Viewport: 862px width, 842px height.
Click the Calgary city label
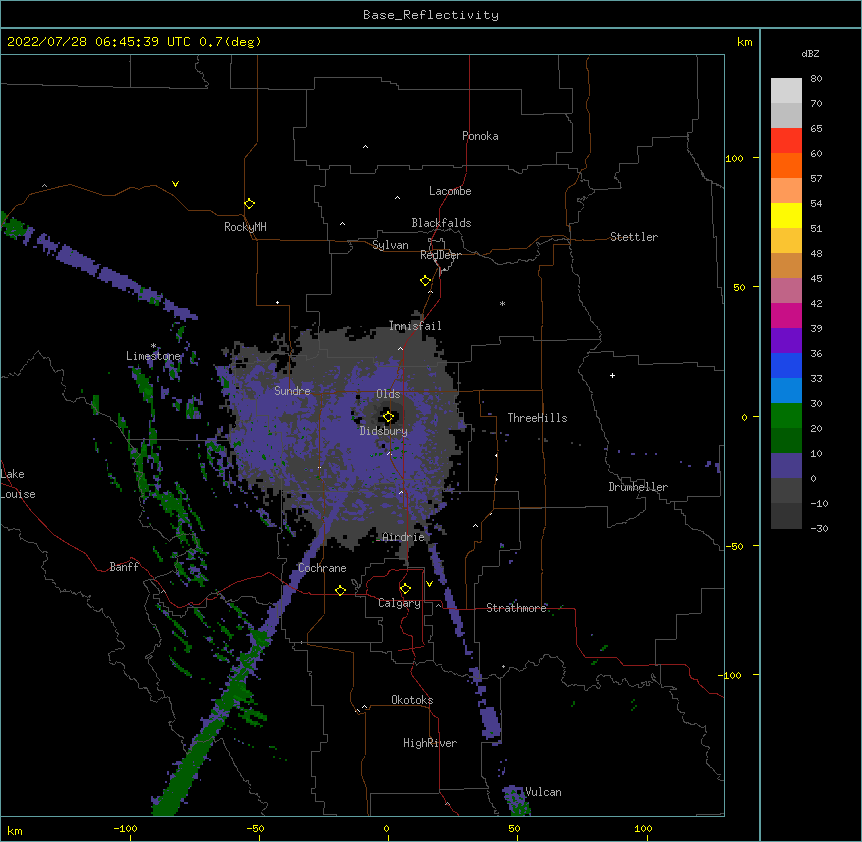(399, 603)
